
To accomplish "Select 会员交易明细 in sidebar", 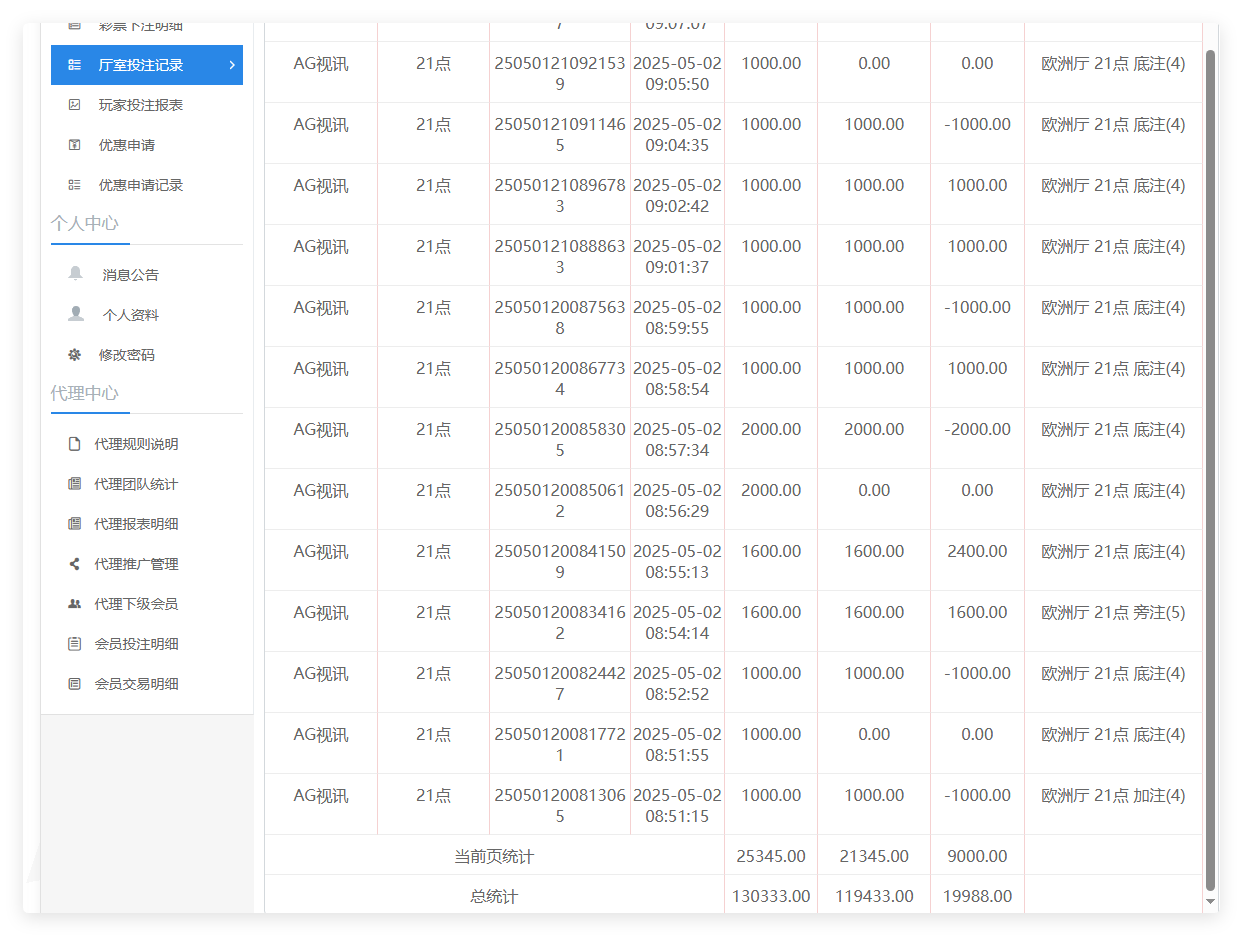I will click(x=136, y=684).
